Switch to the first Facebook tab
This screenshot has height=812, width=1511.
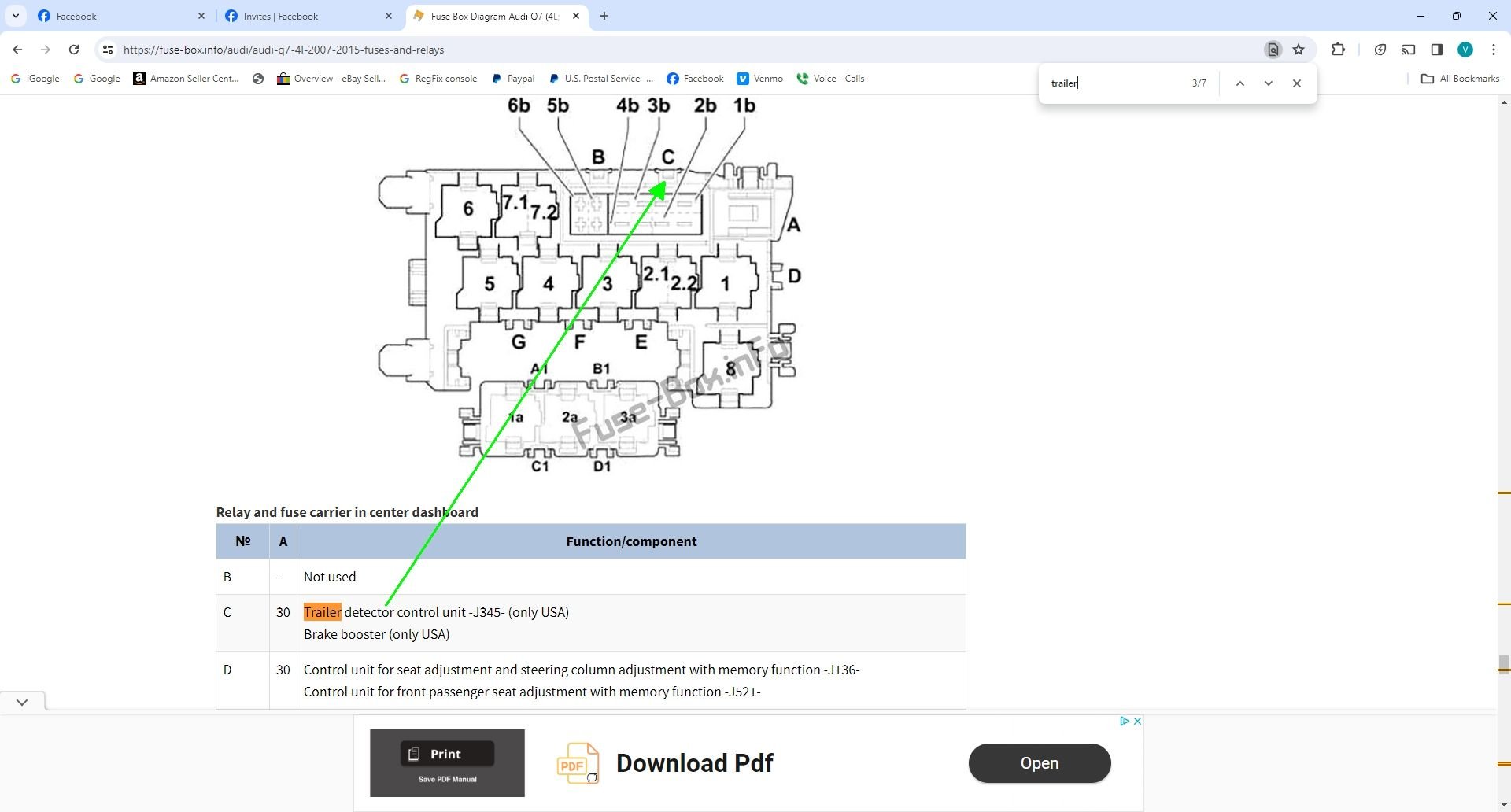(x=118, y=16)
